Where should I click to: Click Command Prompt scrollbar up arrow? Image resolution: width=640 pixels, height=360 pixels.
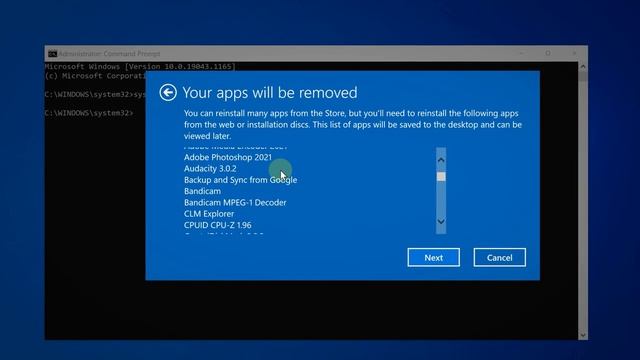click(583, 66)
